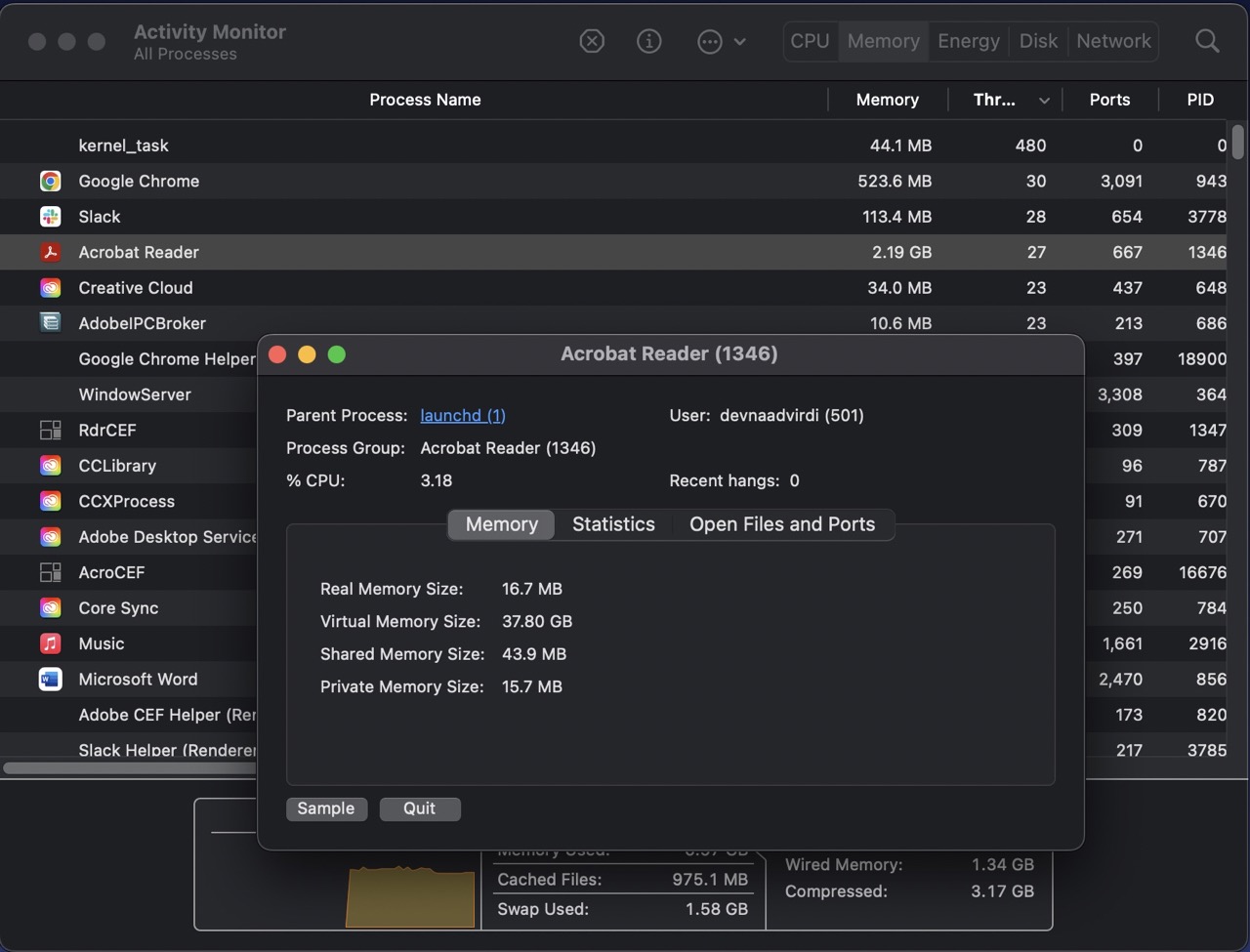Open the launchd (1) parent process link
This screenshot has width=1250, height=952.
click(x=462, y=415)
